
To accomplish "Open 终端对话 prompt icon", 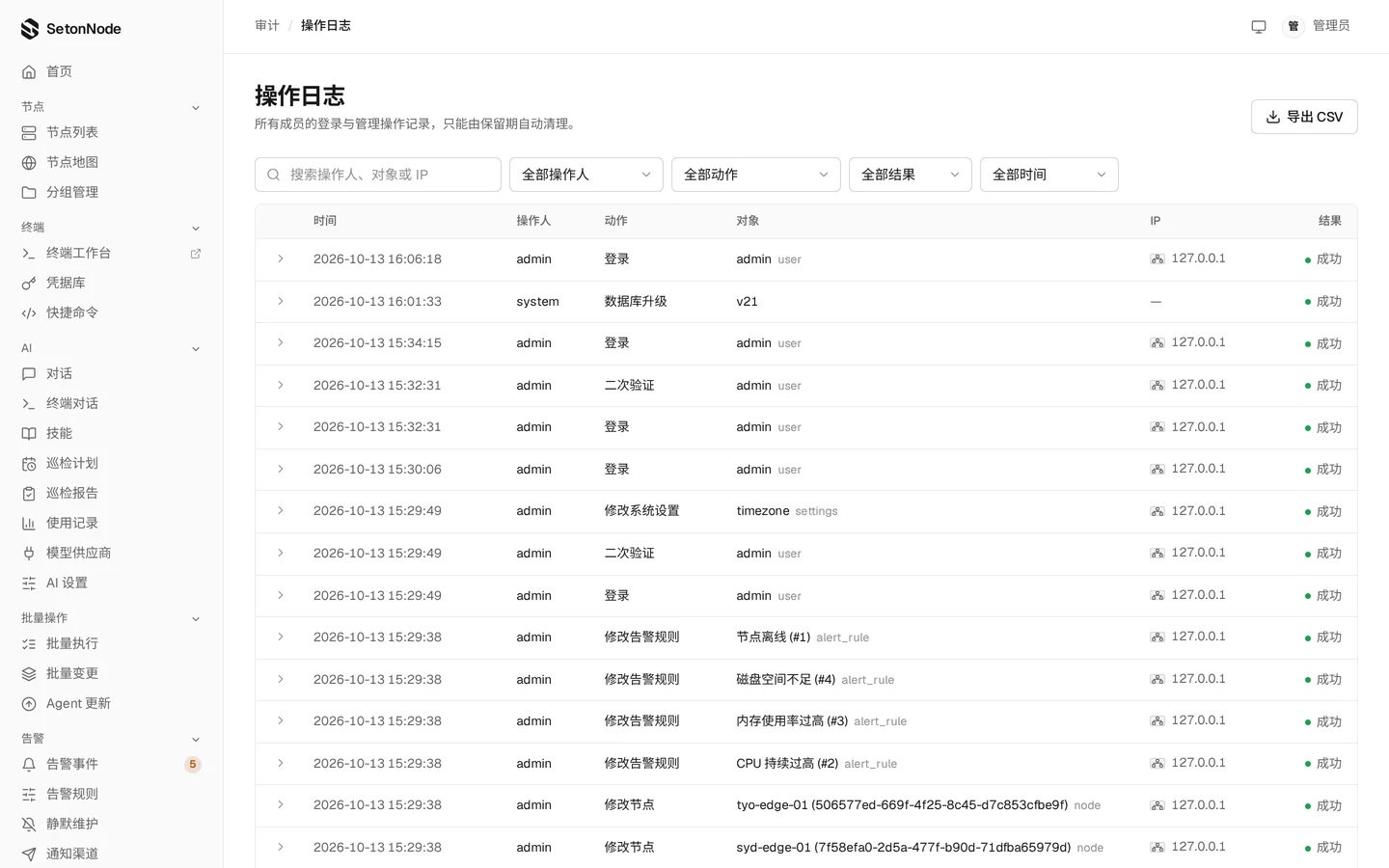I will pyautogui.click(x=29, y=403).
